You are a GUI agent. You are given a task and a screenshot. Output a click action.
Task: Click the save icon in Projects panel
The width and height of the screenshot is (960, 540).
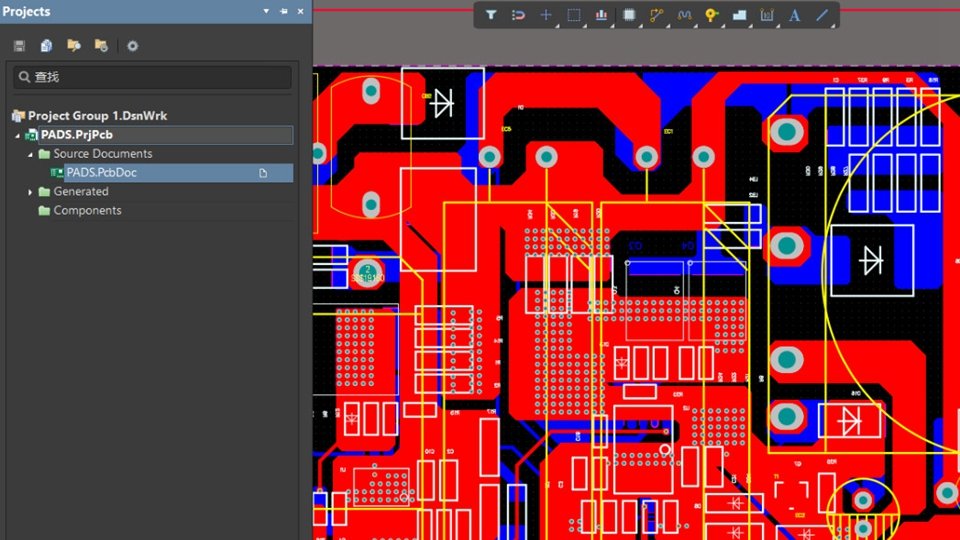pos(20,46)
